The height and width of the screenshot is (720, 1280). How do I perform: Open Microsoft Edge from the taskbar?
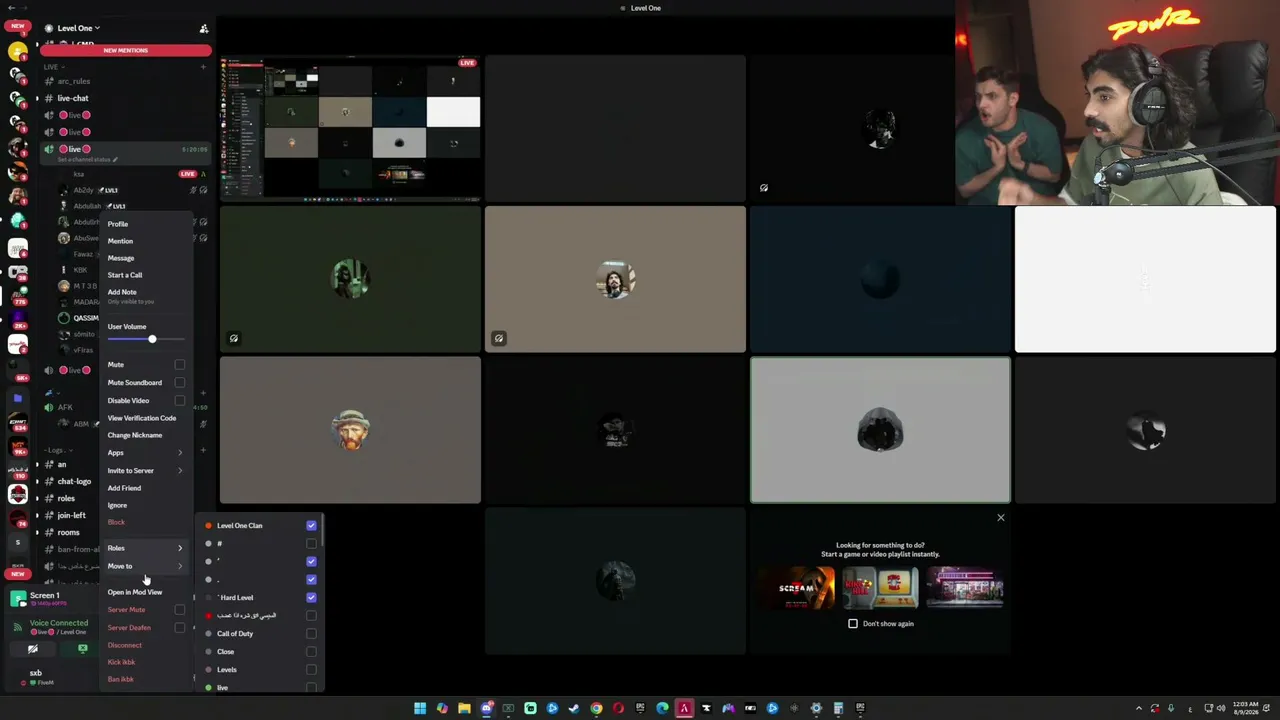[662, 709]
